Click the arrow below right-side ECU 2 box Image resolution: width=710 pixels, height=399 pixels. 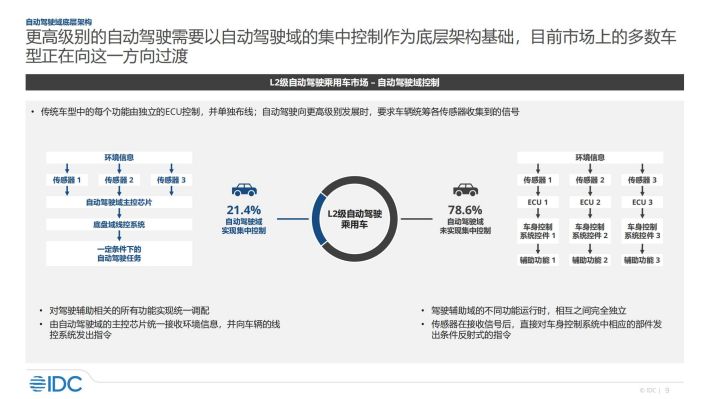point(590,213)
